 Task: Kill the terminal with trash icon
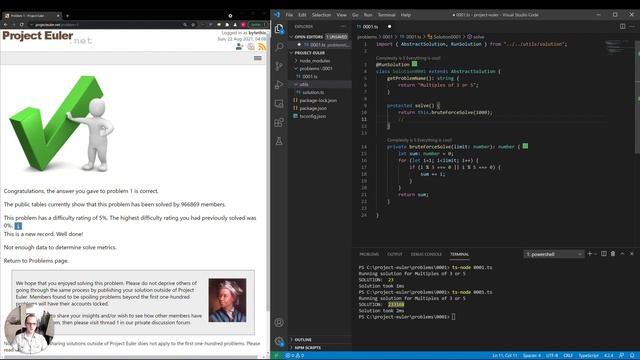click(x=613, y=254)
